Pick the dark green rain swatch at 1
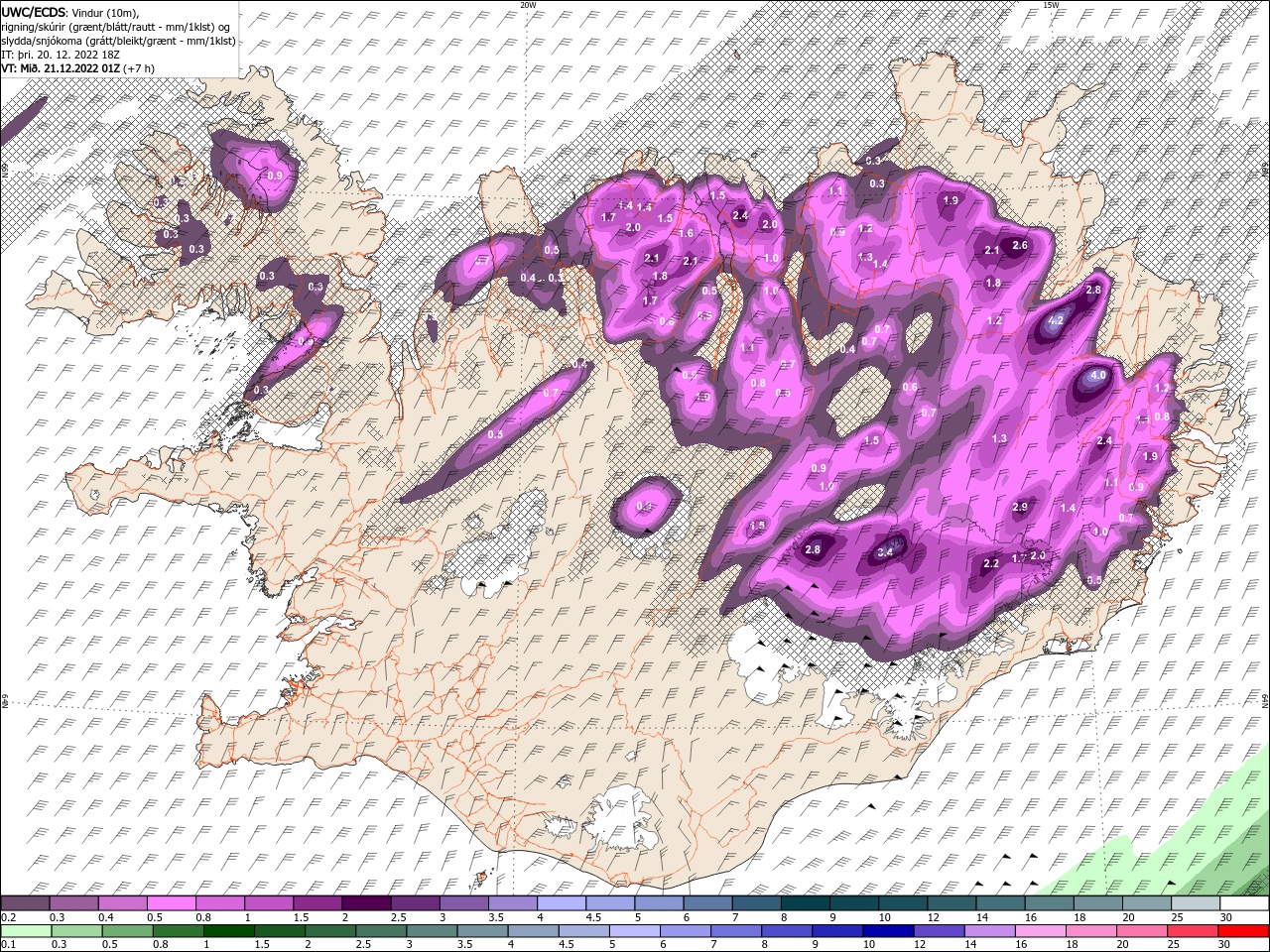 click(228, 930)
